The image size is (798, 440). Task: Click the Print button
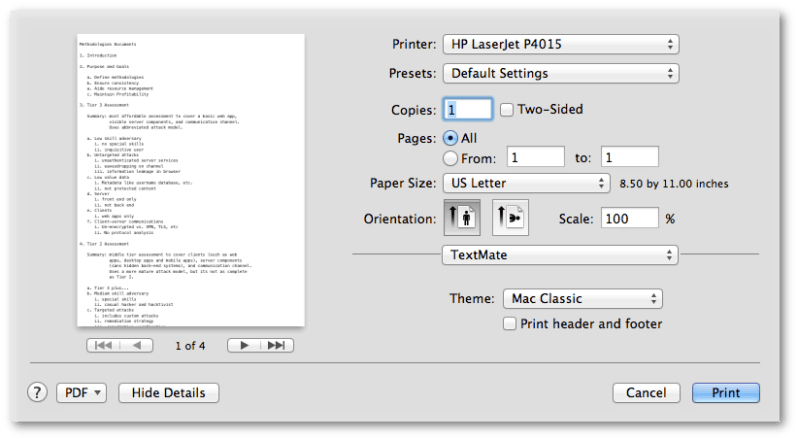point(726,393)
